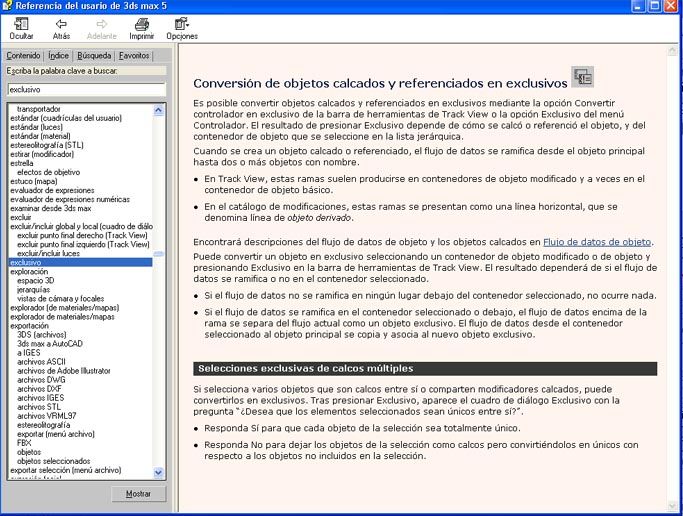The width and height of the screenshot is (683, 516).
Task: Select the FBX index entry
Action: click(24, 443)
